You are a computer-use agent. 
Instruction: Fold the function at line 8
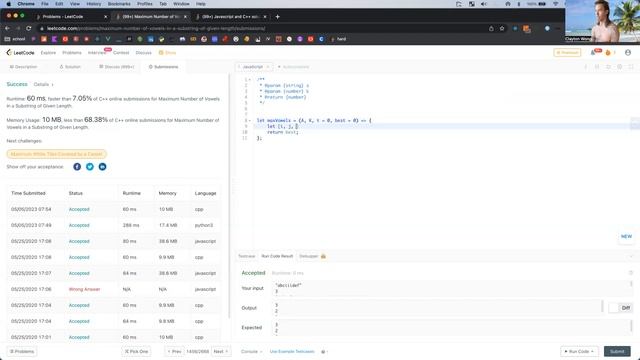(250, 120)
